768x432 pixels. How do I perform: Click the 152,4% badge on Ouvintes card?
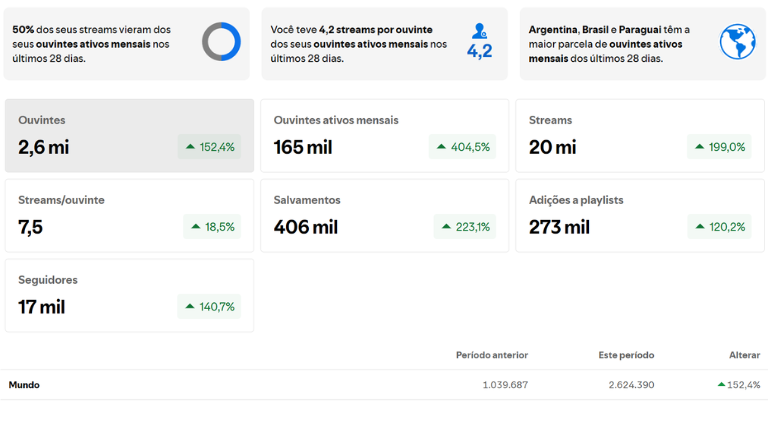pos(209,146)
